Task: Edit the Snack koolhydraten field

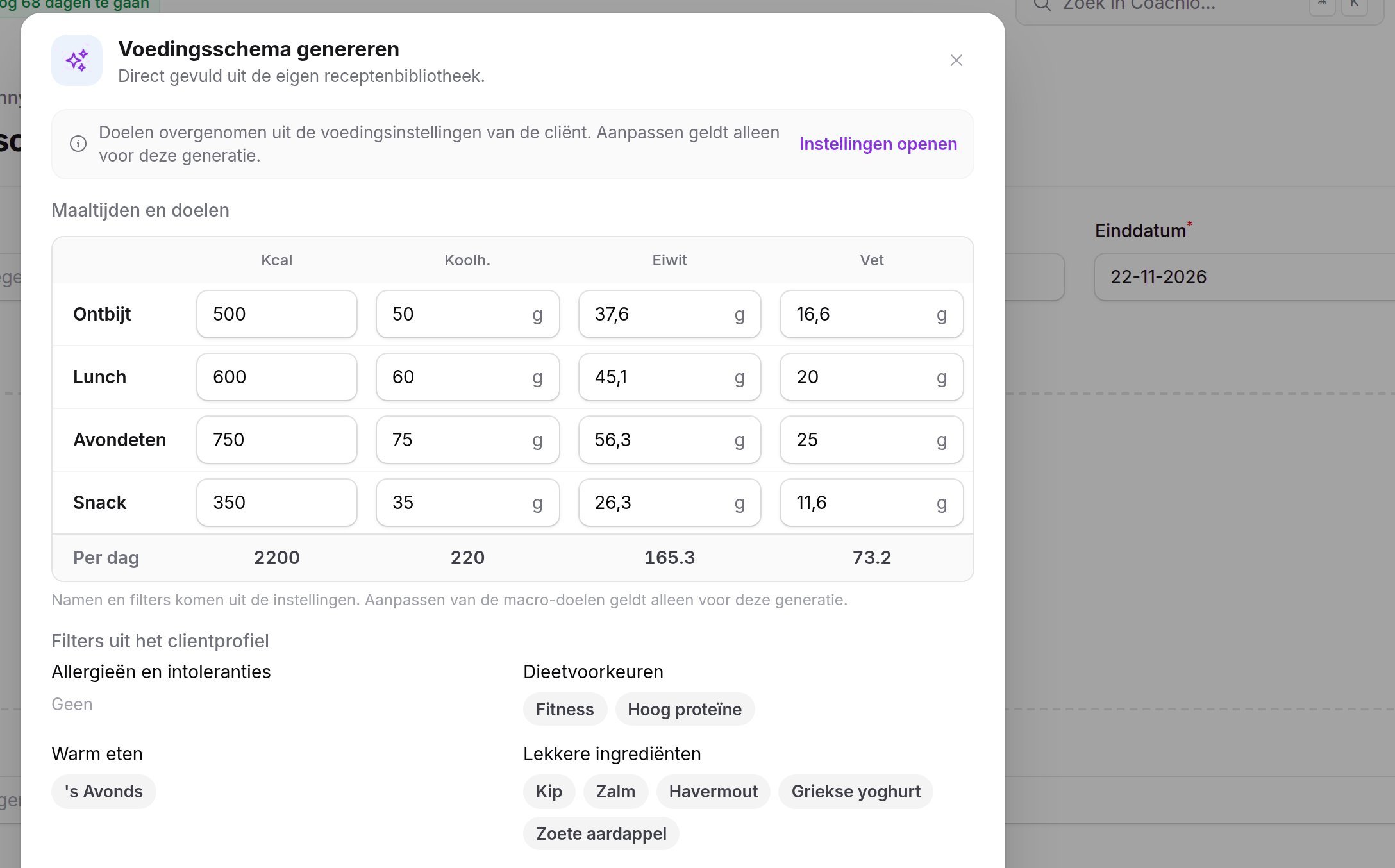Action: (467, 503)
